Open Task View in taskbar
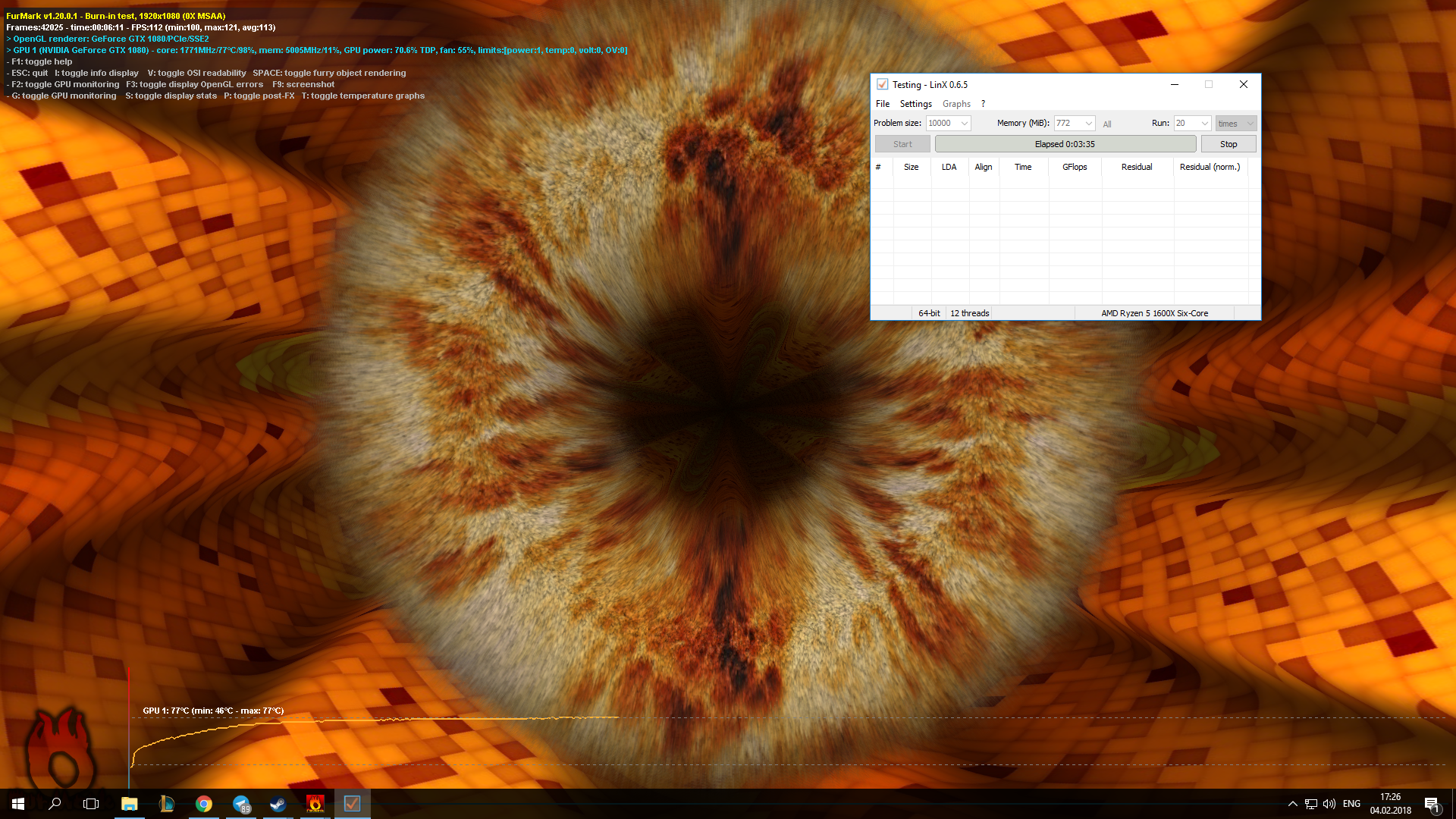This screenshot has height=819, width=1456. click(91, 804)
